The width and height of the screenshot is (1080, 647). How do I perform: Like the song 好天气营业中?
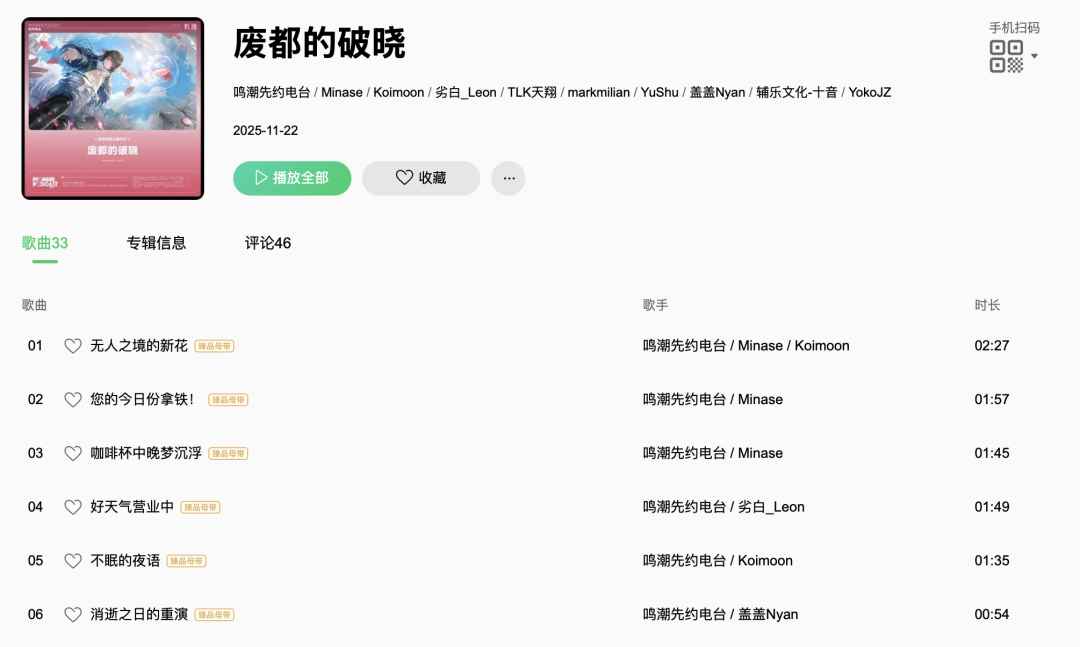[73, 507]
